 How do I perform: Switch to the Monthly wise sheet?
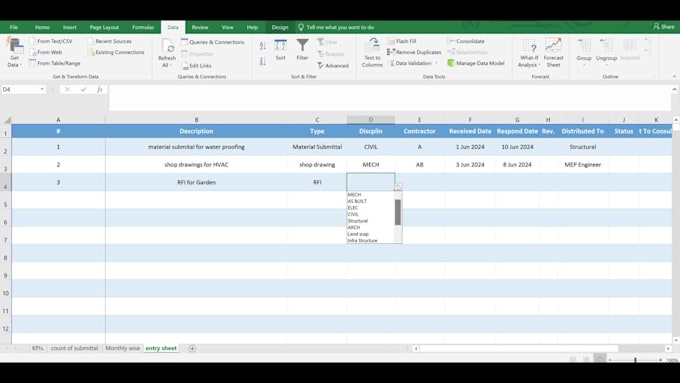click(x=123, y=348)
